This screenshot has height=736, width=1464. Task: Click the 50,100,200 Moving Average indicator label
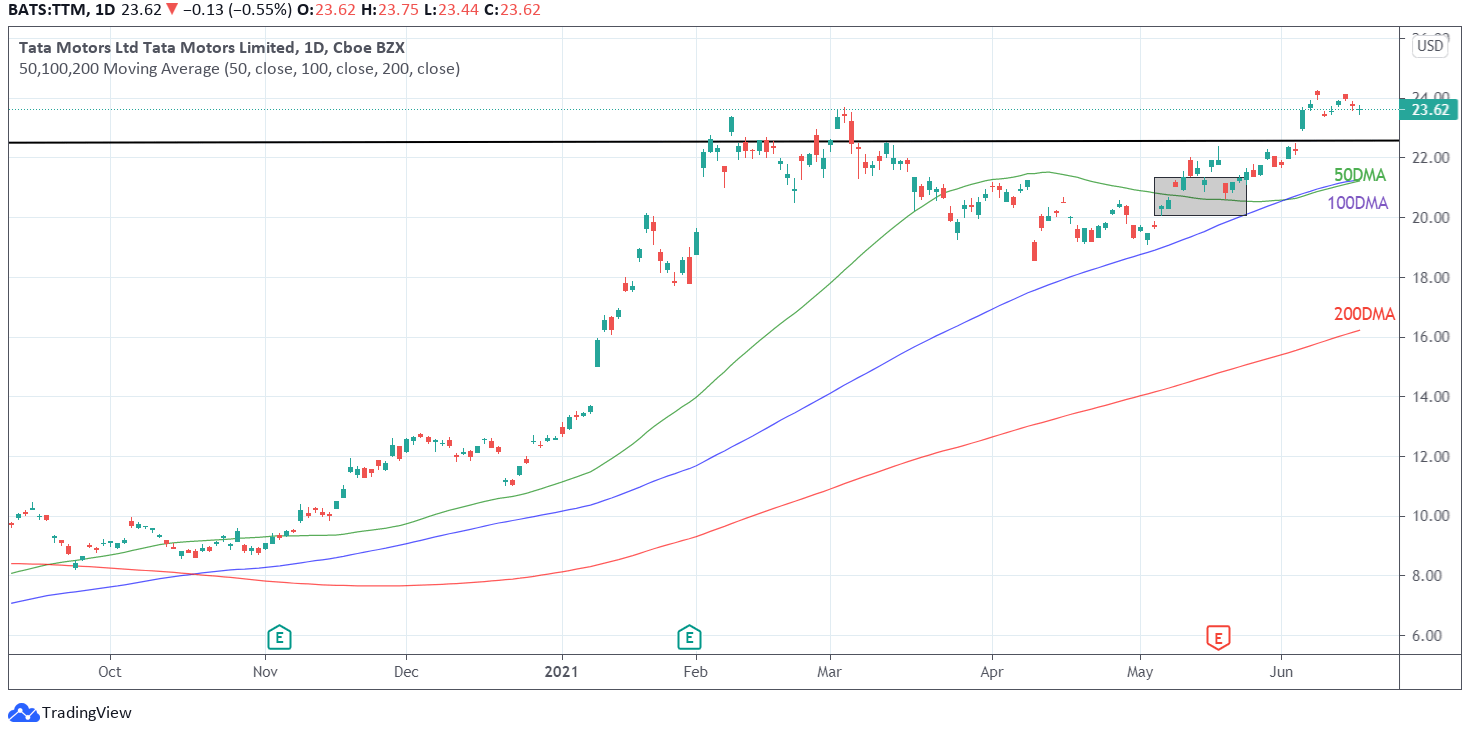(x=240, y=69)
